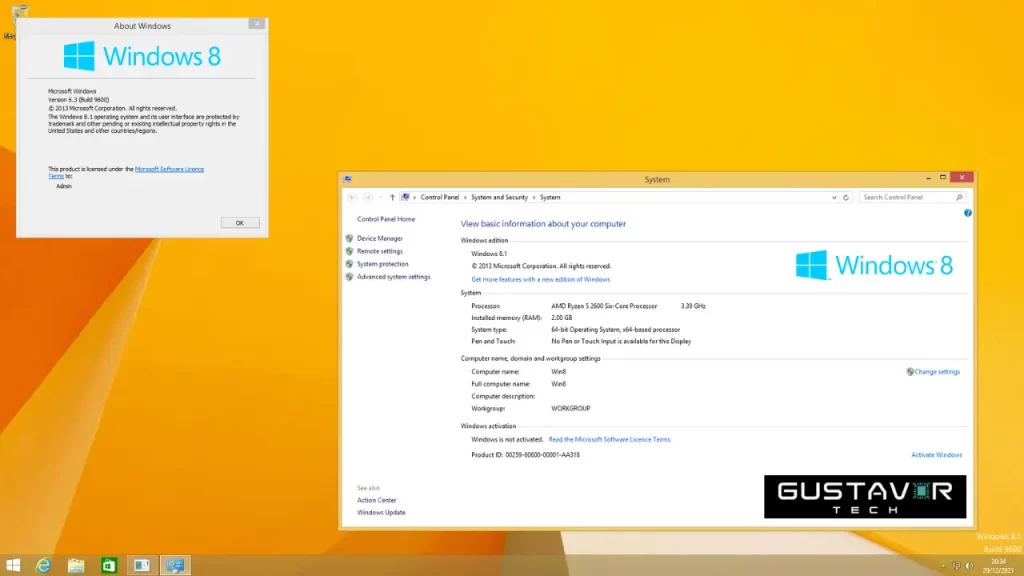Click 'View basic information about your computer' heading
The width and height of the screenshot is (1024, 576).
tap(543, 224)
